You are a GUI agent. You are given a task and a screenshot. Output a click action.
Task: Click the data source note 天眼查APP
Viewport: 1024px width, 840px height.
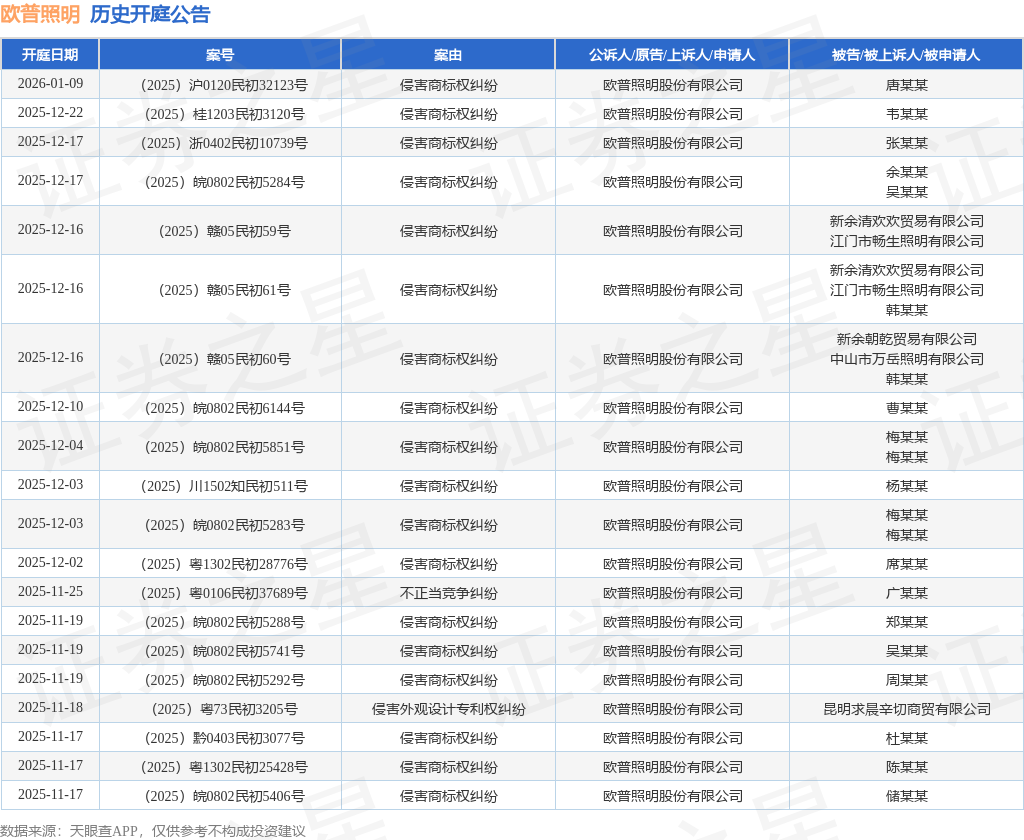(x=103, y=831)
